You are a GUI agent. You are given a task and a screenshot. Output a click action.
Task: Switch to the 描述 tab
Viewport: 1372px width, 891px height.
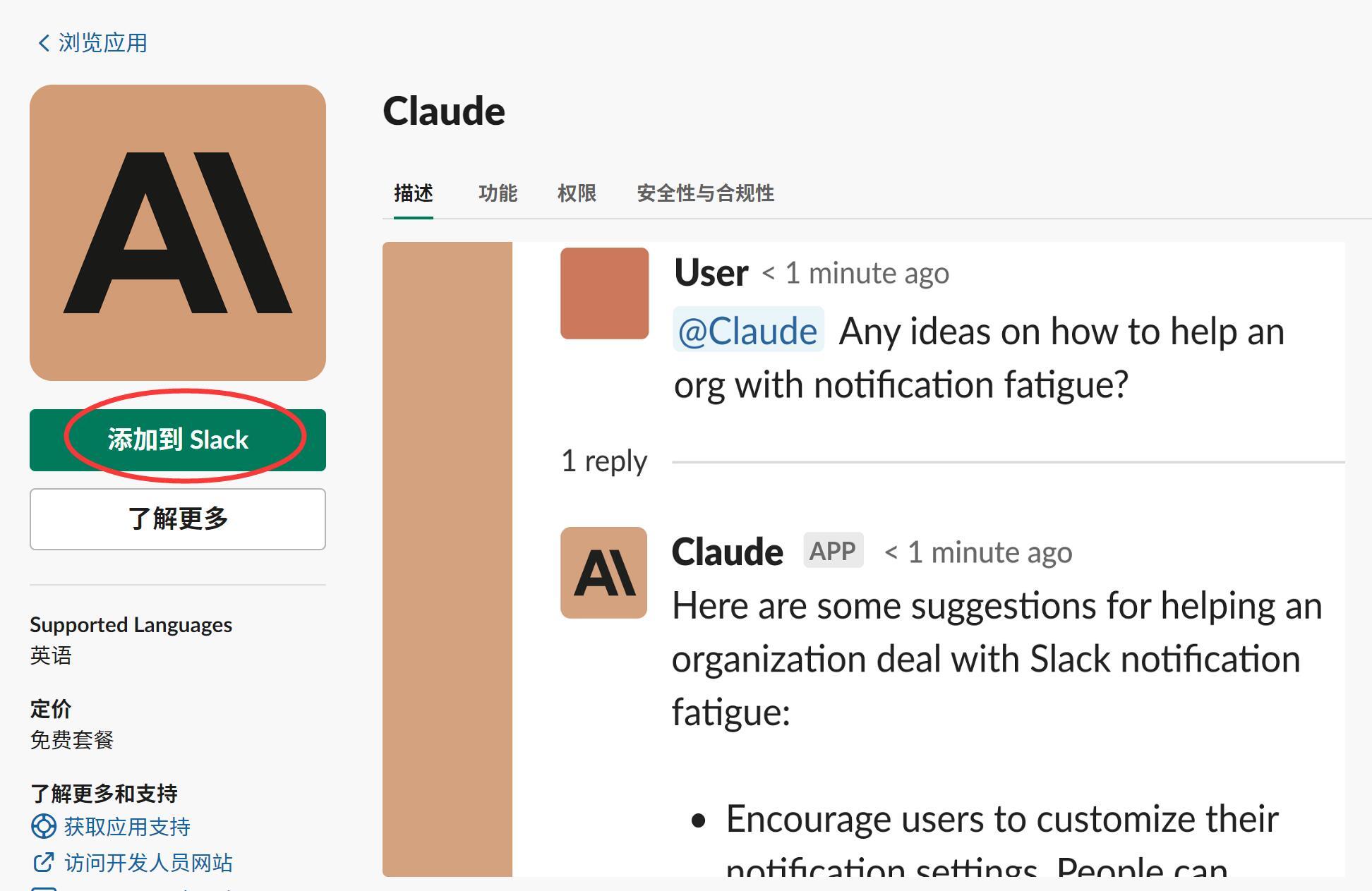pyautogui.click(x=414, y=193)
